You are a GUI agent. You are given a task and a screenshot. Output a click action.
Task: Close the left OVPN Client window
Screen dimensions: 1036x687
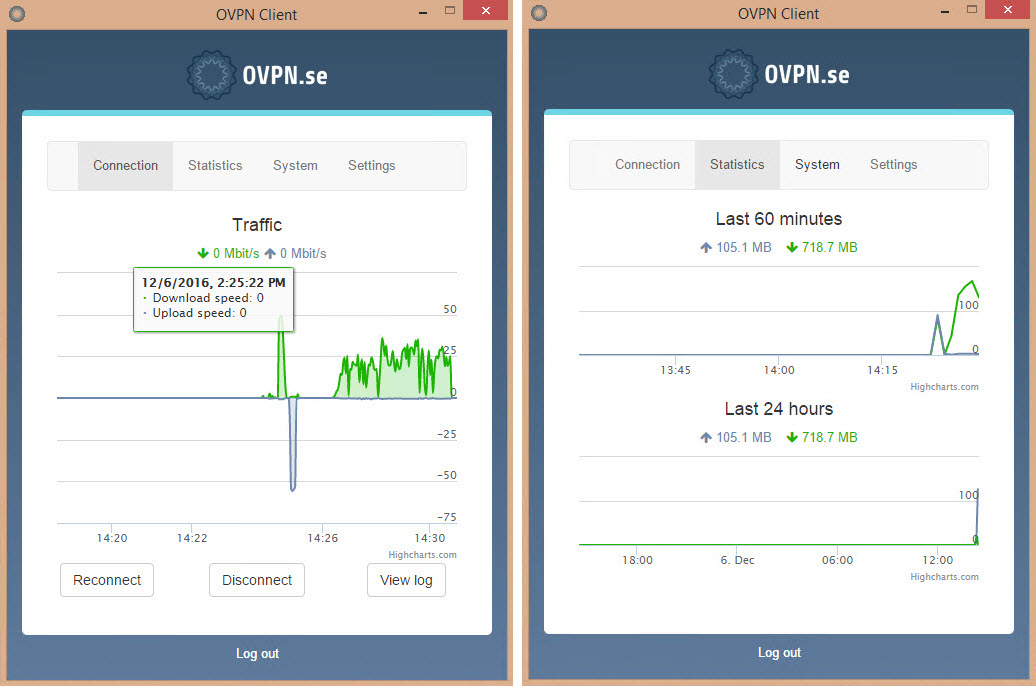point(486,10)
